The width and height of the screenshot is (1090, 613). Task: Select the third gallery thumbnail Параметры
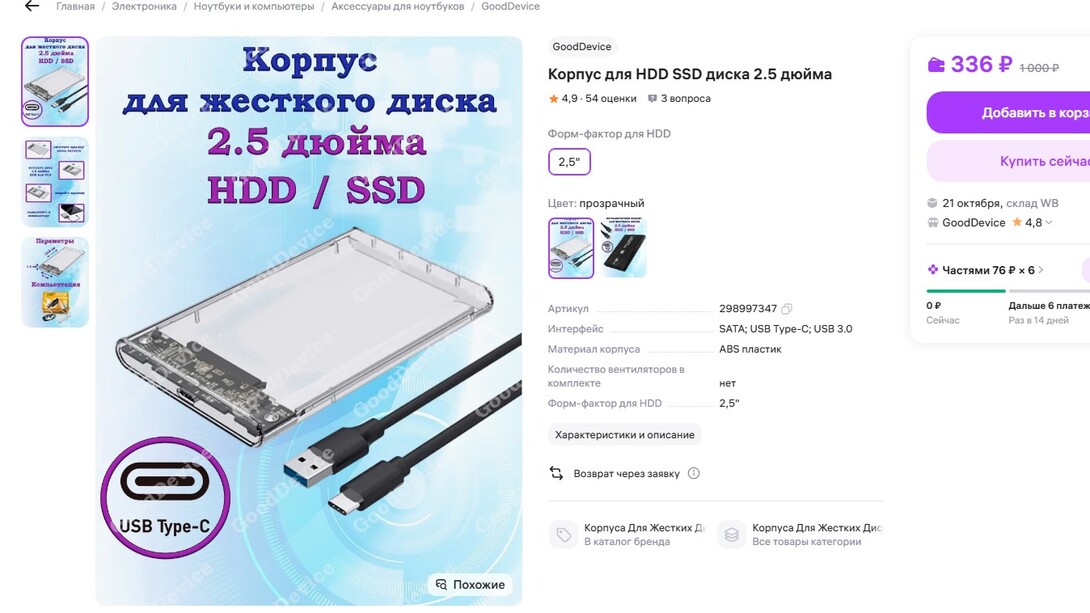tap(55, 281)
